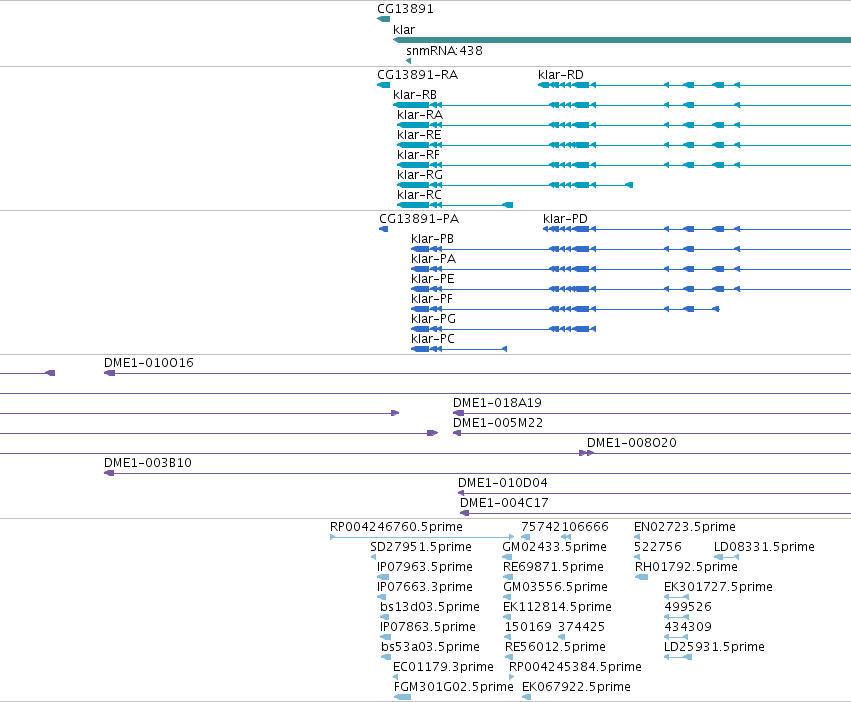Screen dimensions: 851x702
Task: Click the klar-PG protein label
Action: coord(434,319)
